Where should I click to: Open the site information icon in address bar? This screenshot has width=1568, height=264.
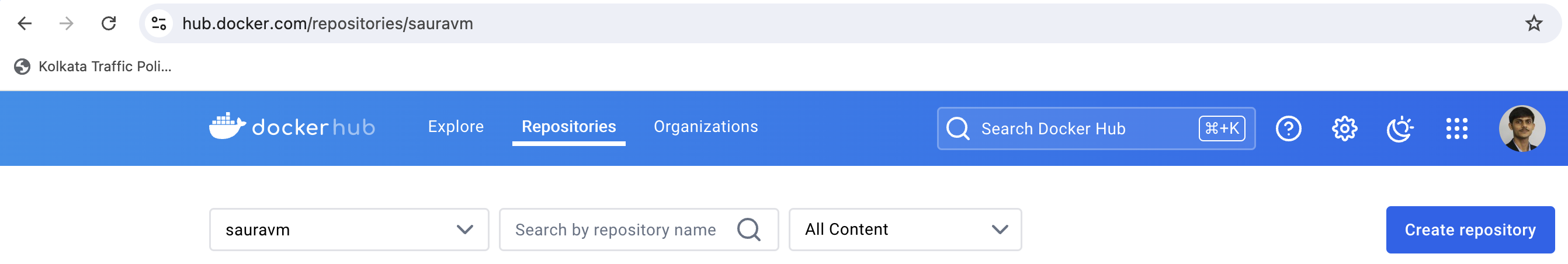pyautogui.click(x=159, y=24)
